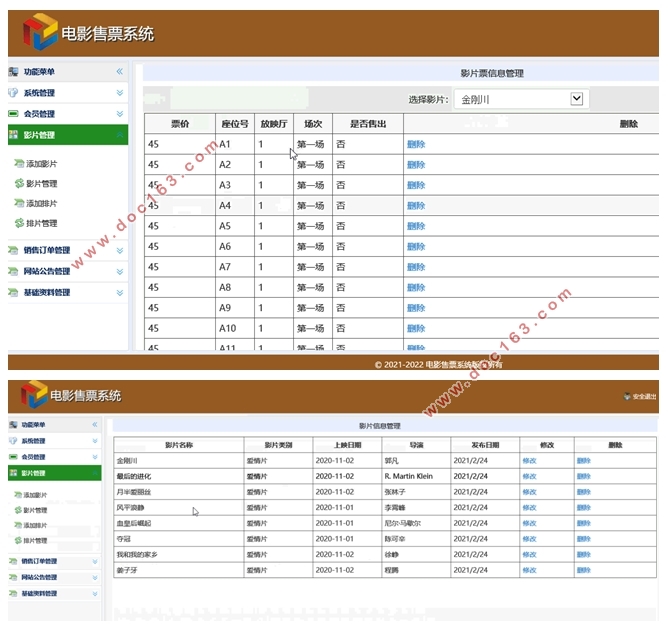Click 影片管理 header icon in top sidebar
The height and width of the screenshot is (629, 668).
[x=14, y=135]
